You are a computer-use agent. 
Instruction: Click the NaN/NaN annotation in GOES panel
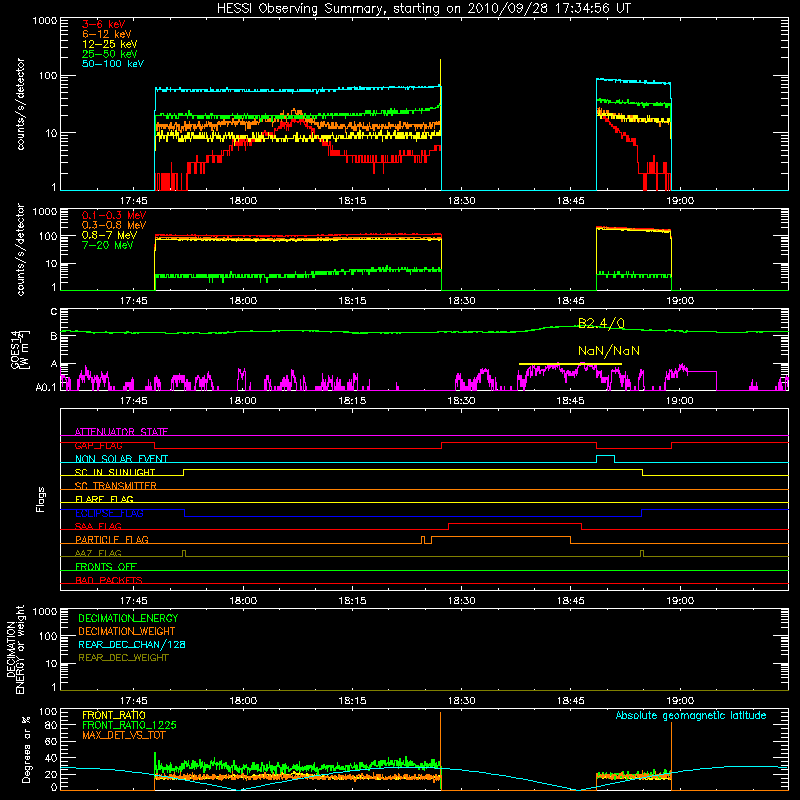click(609, 351)
